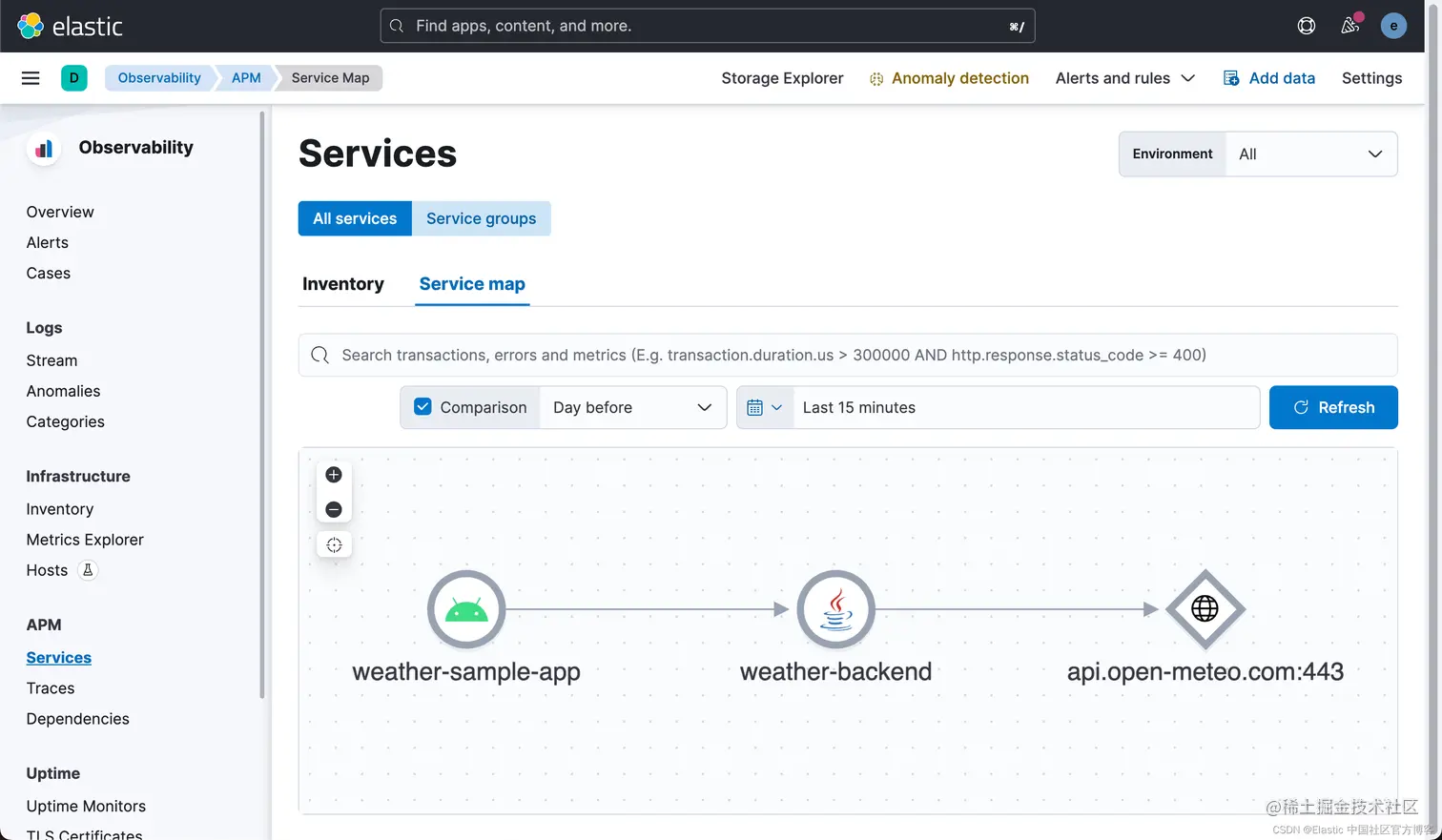Toggle the hamburger navigation menu
Image resolution: width=1442 pixels, height=840 pixels.
tap(31, 78)
